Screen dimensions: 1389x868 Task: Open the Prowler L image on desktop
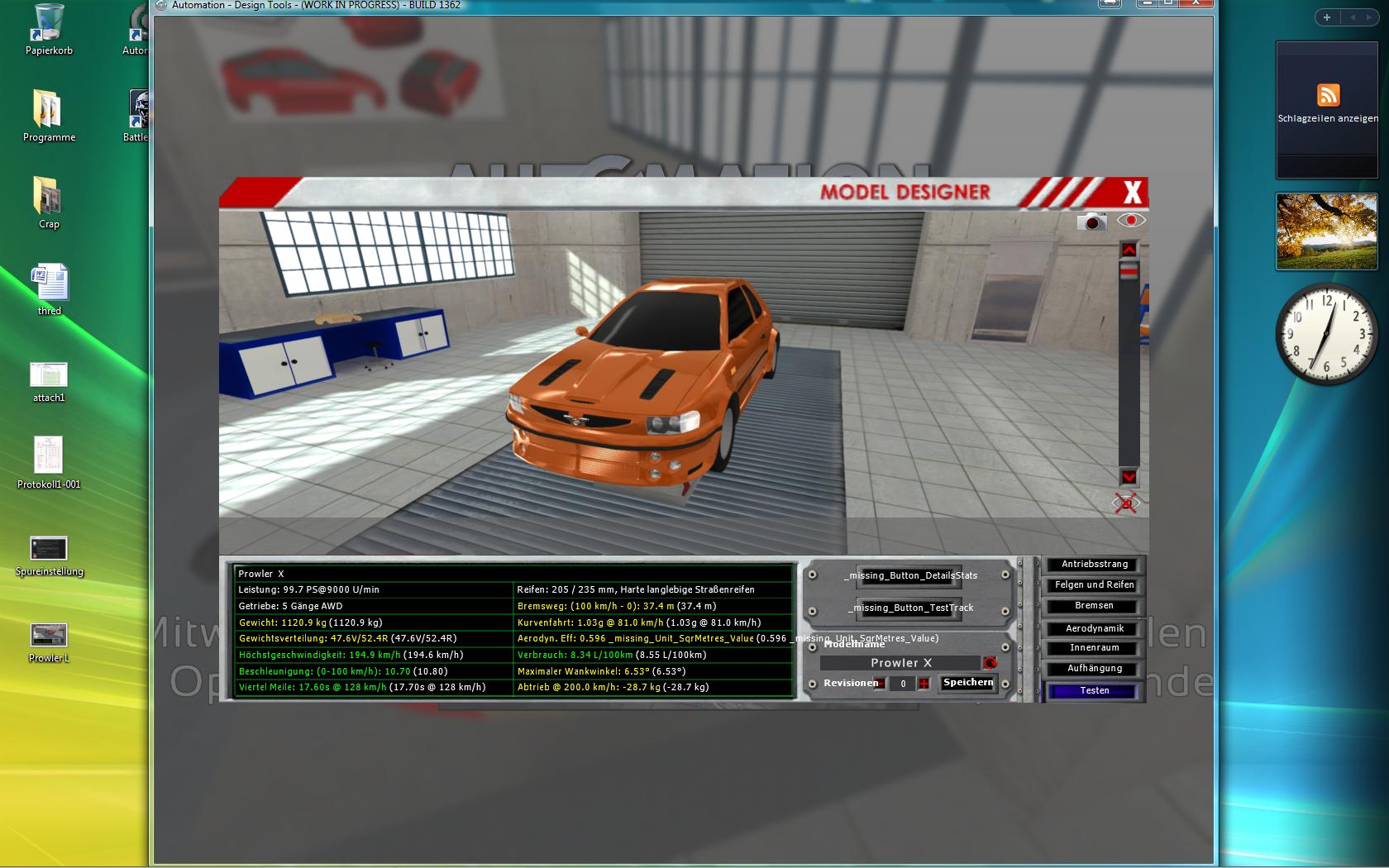click(x=49, y=642)
